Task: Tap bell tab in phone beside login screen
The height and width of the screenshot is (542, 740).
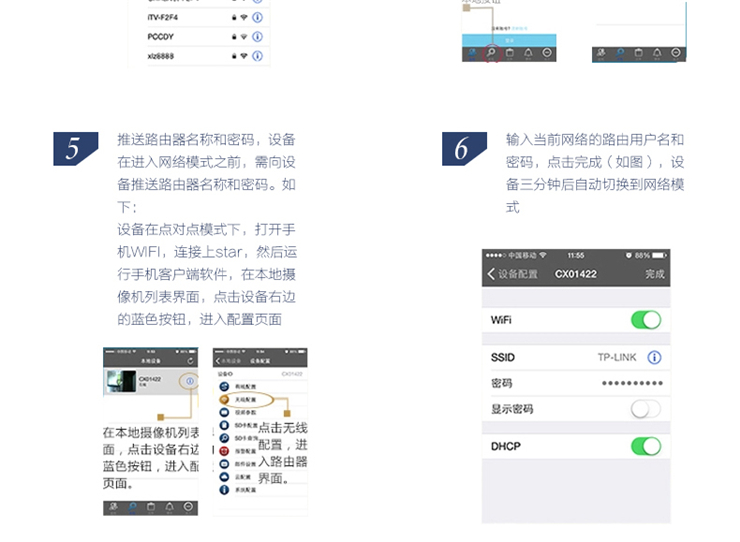Action: [x=657, y=53]
